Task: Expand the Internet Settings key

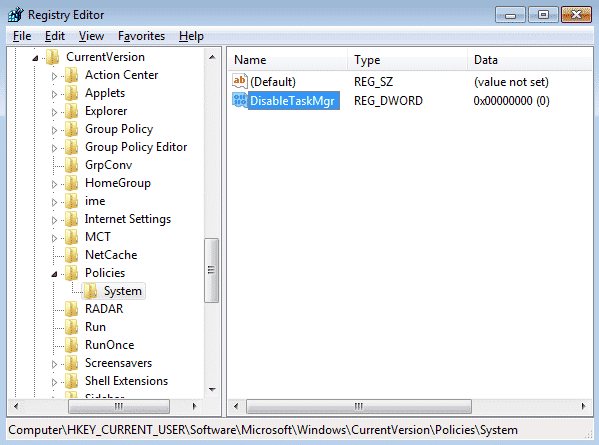Action: pyautogui.click(x=54, y=220)
